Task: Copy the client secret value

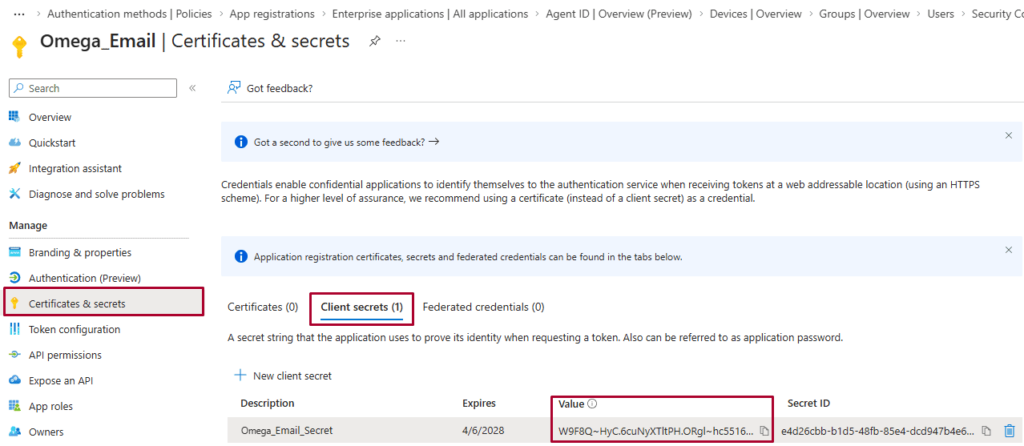Action: click(764, 431)
